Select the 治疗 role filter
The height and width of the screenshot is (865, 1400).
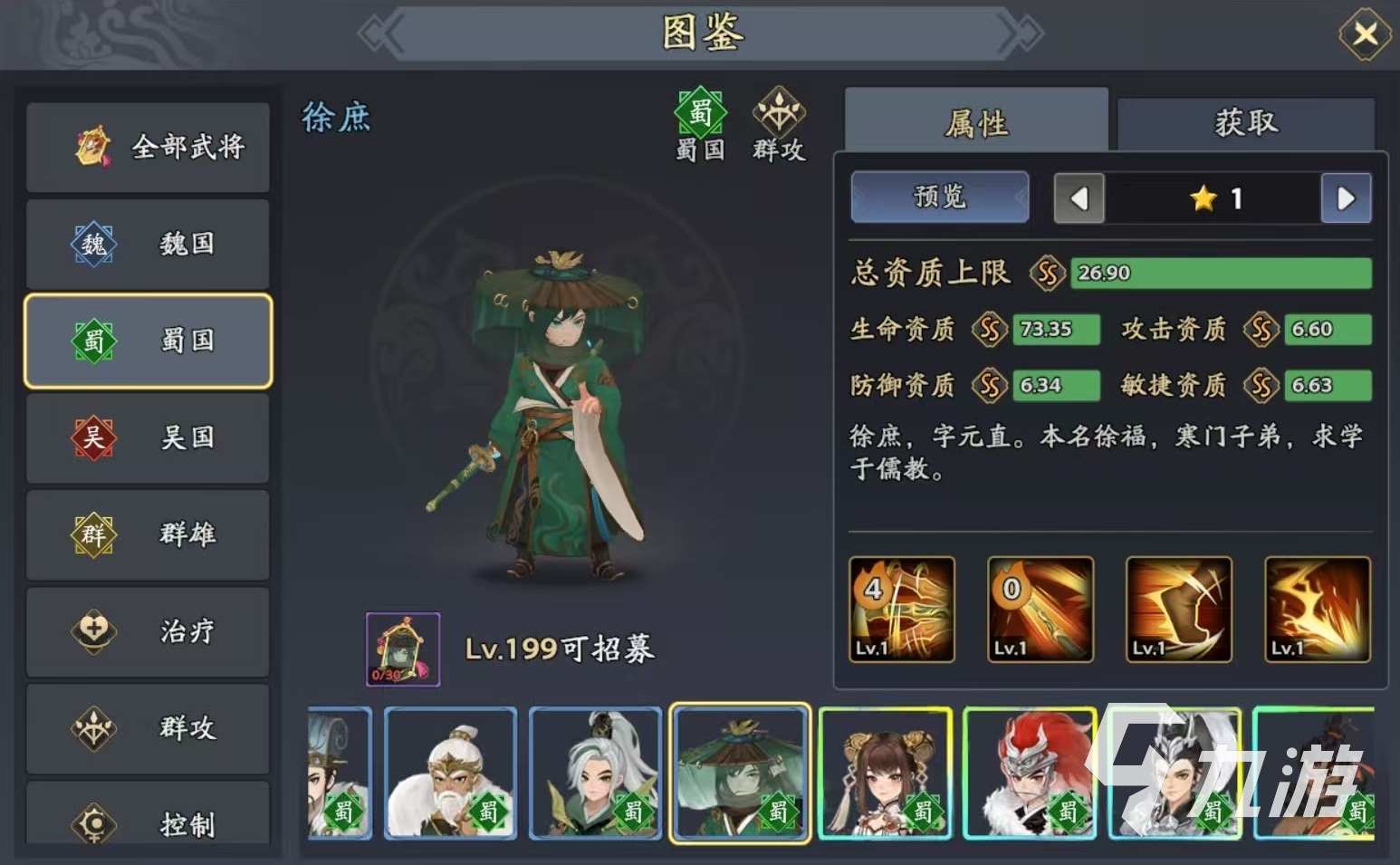click(x=149, y=631)
